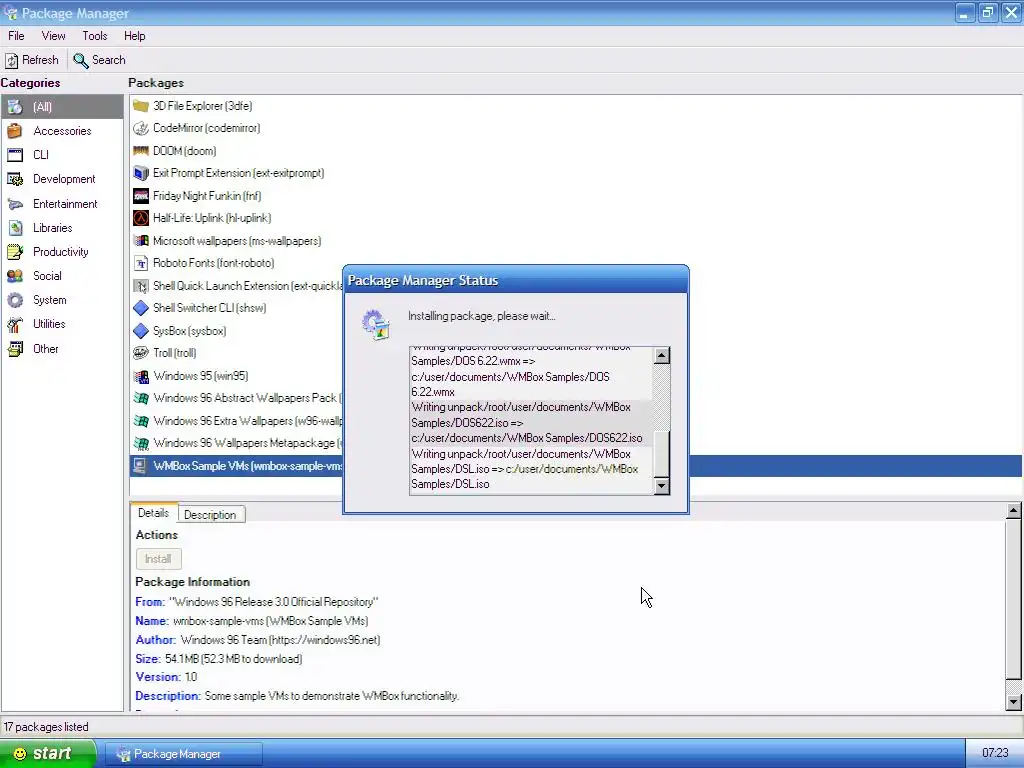Select the (All) category icon

[15, 107]
